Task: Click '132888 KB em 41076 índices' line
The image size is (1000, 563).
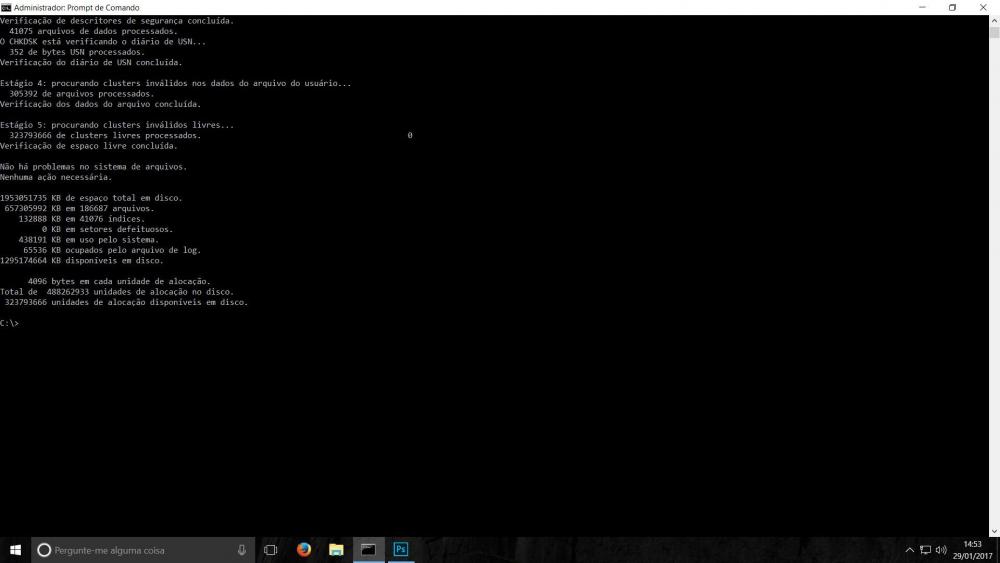Action: (x=82, y=219)
